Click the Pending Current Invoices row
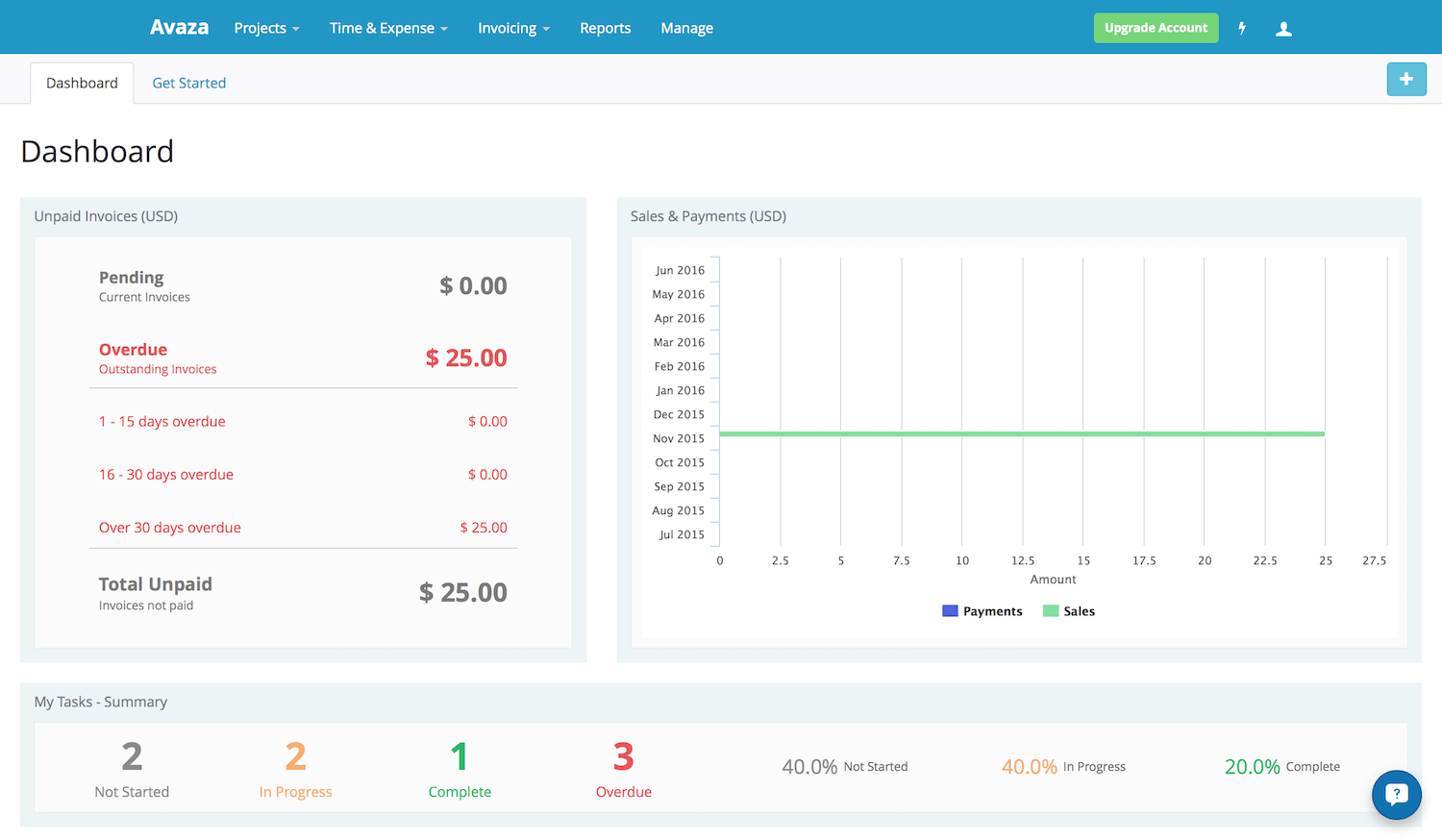 [x=303, y=285]
